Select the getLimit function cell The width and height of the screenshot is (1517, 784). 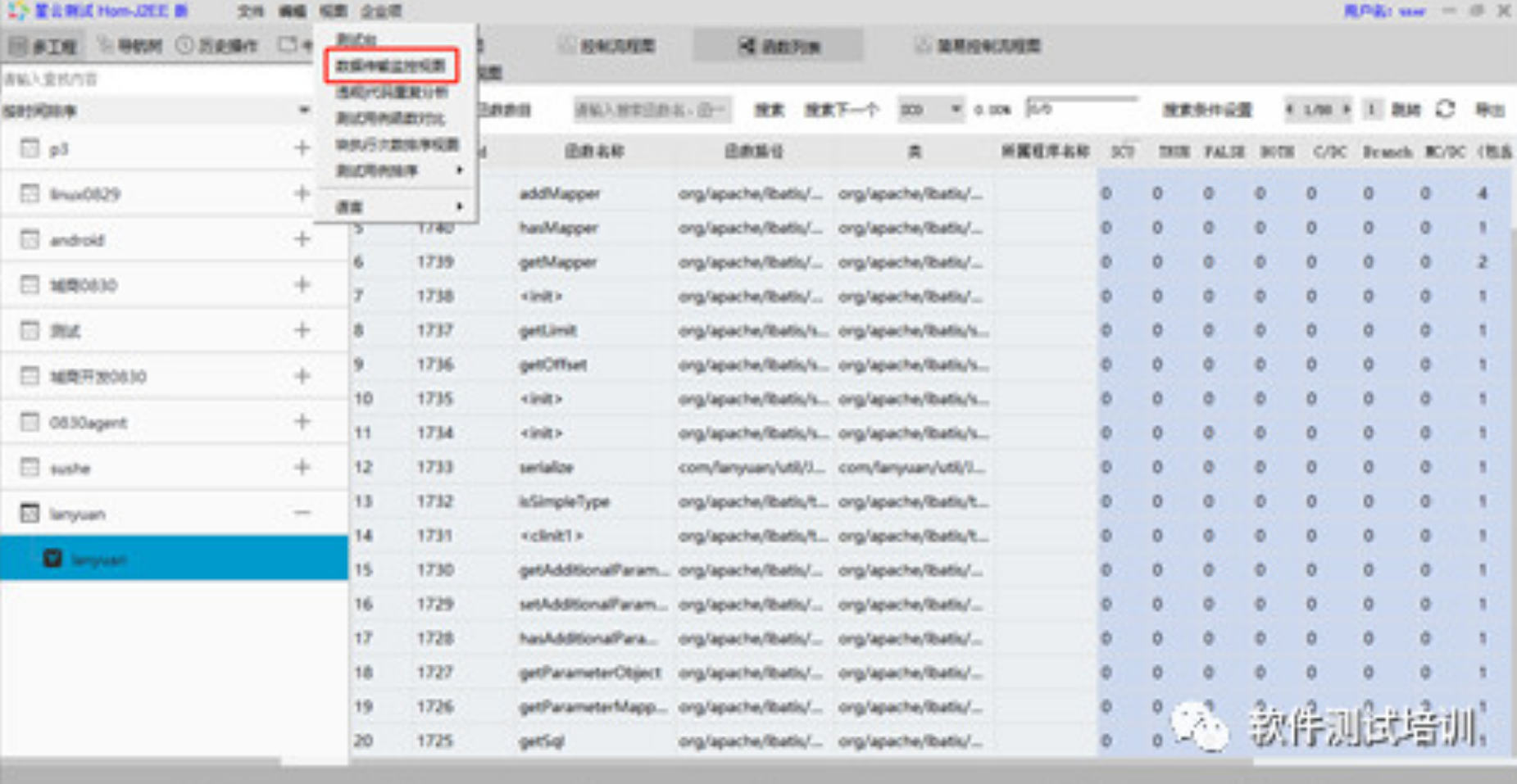click(x=547, y=330)
